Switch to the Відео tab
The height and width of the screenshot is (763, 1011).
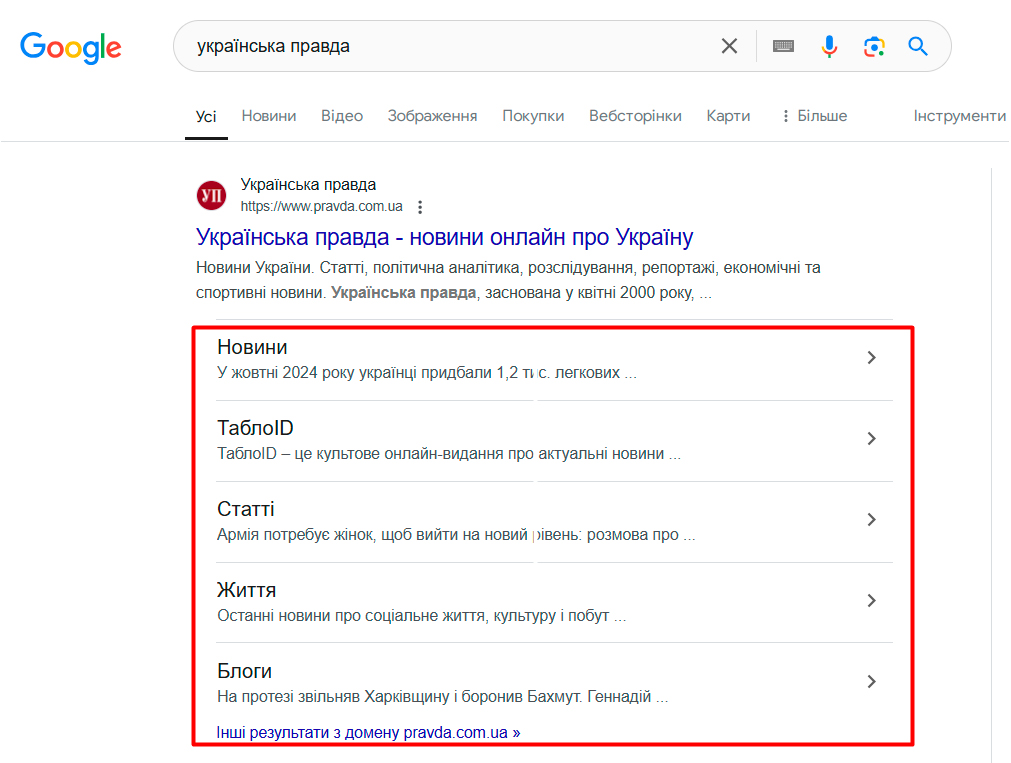(x=342, y=116)
